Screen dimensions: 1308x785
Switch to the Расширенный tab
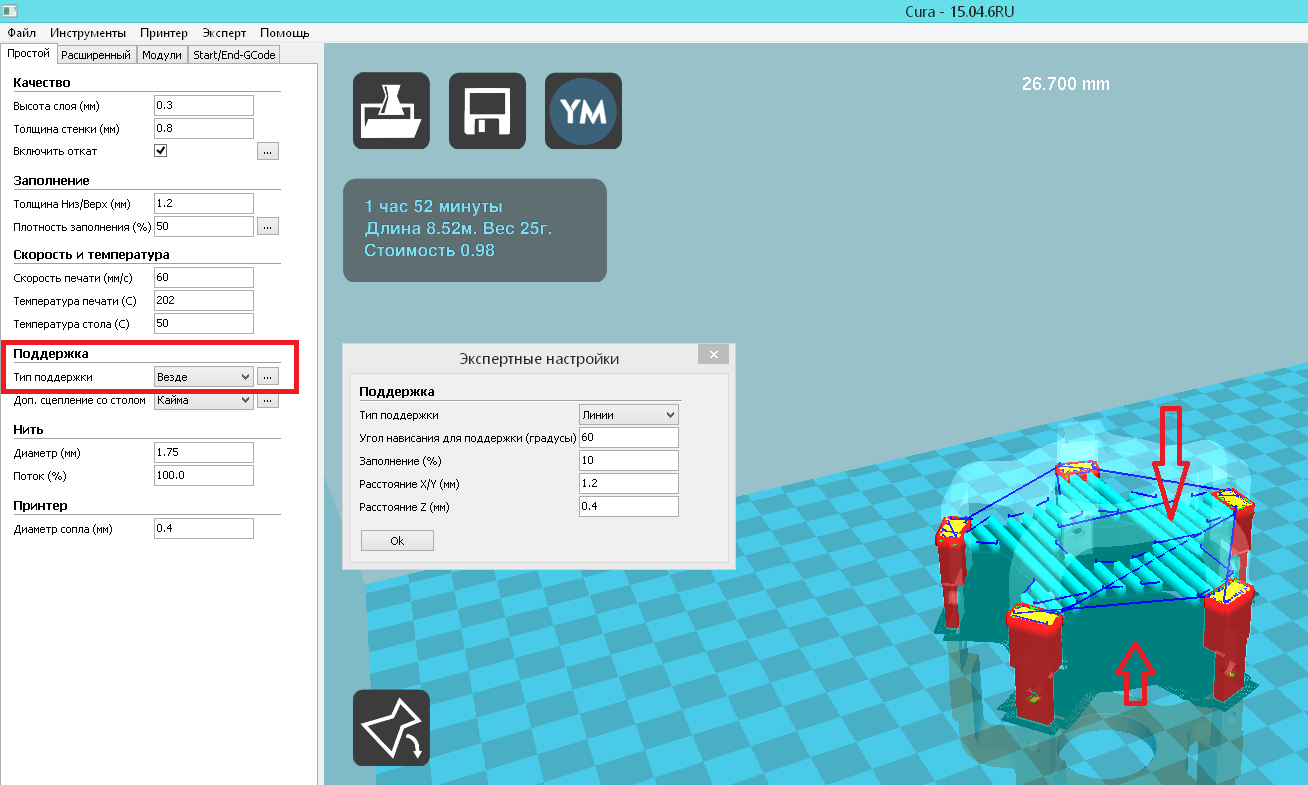click(x=96, y=55)
